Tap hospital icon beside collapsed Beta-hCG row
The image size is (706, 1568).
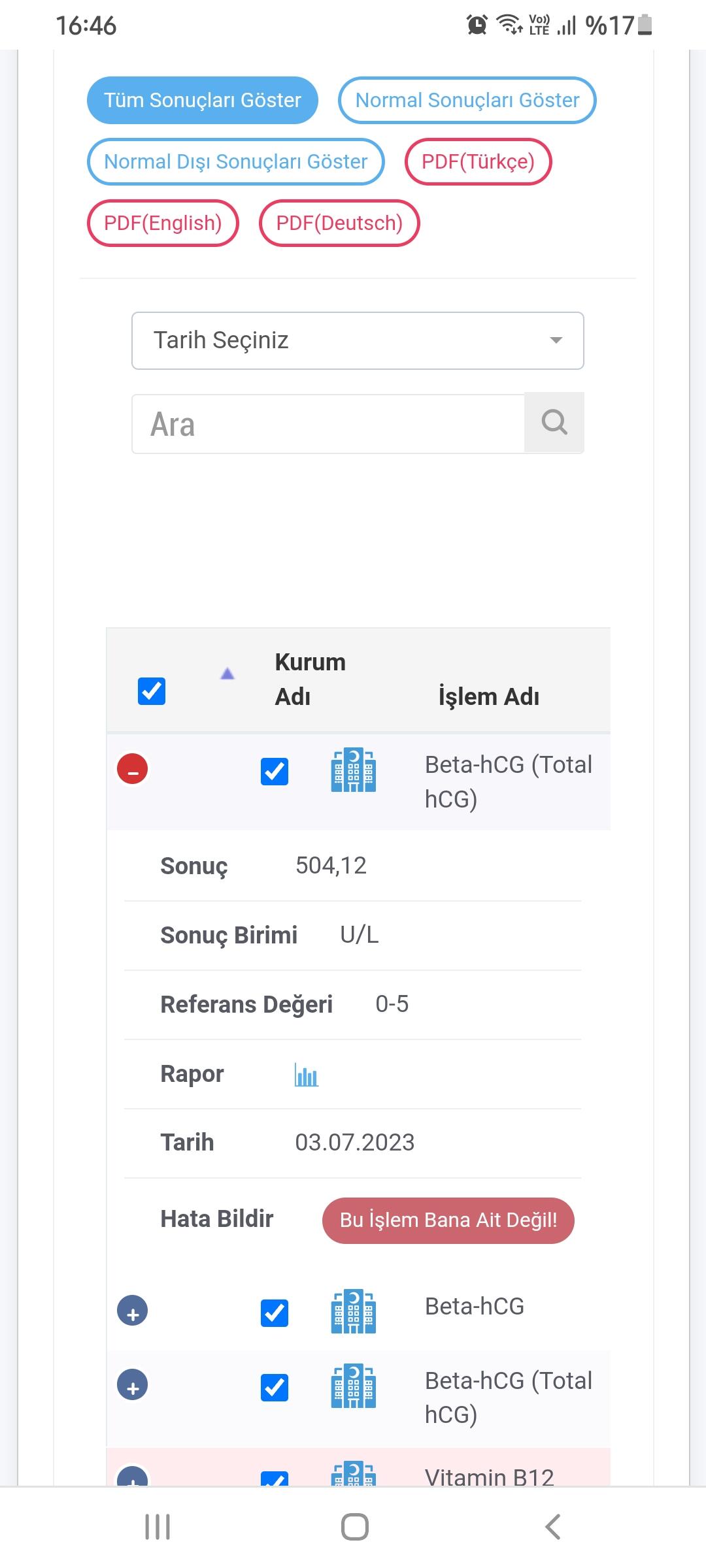click(353, 1311)
